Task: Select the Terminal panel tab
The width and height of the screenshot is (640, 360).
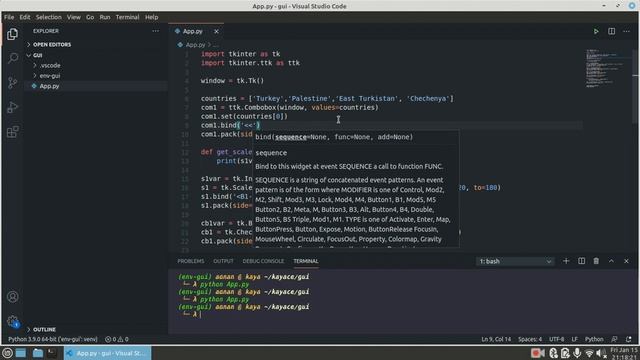Action: pos(306,261)
